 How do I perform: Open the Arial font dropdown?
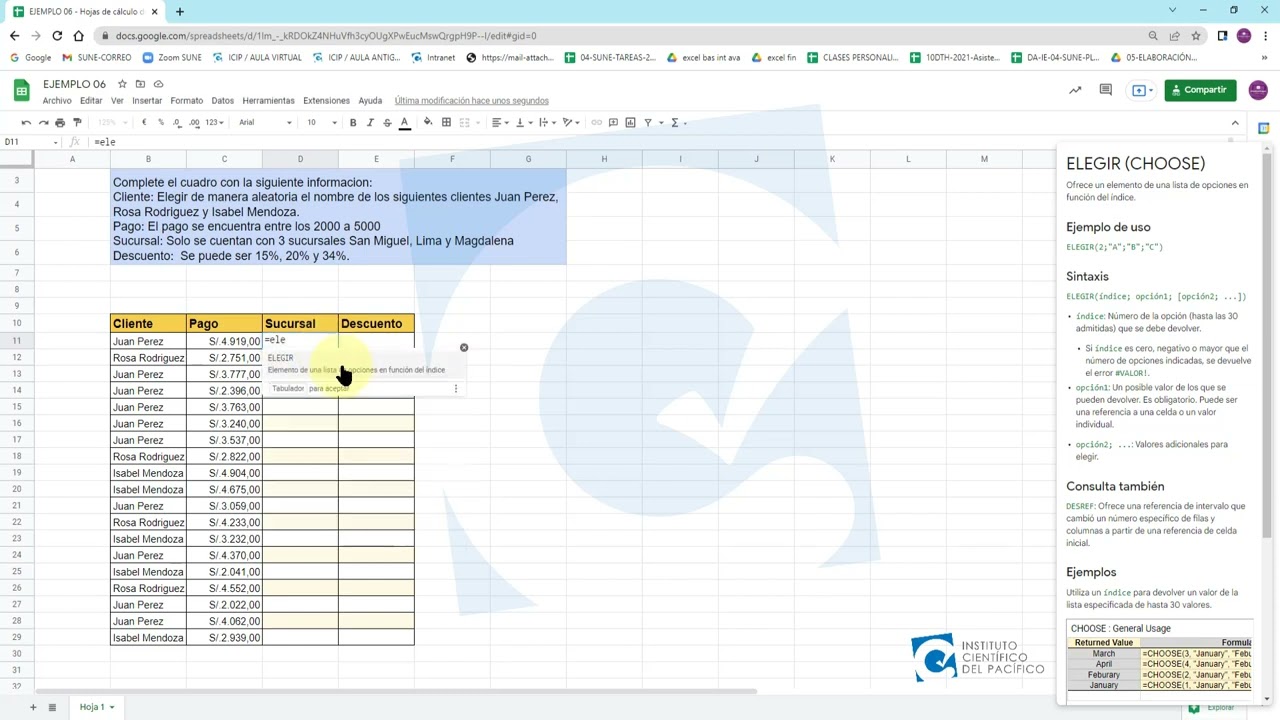(265, 123)
